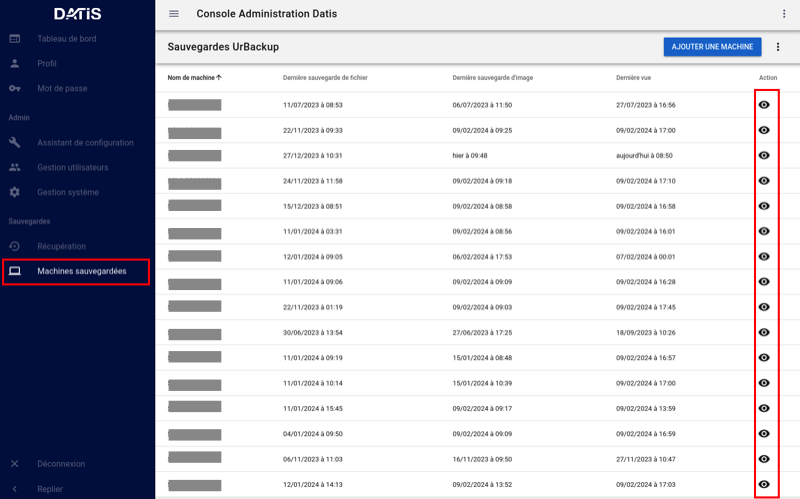
Task: Sort by Dernière vue column
Action: tap(633, 78)
